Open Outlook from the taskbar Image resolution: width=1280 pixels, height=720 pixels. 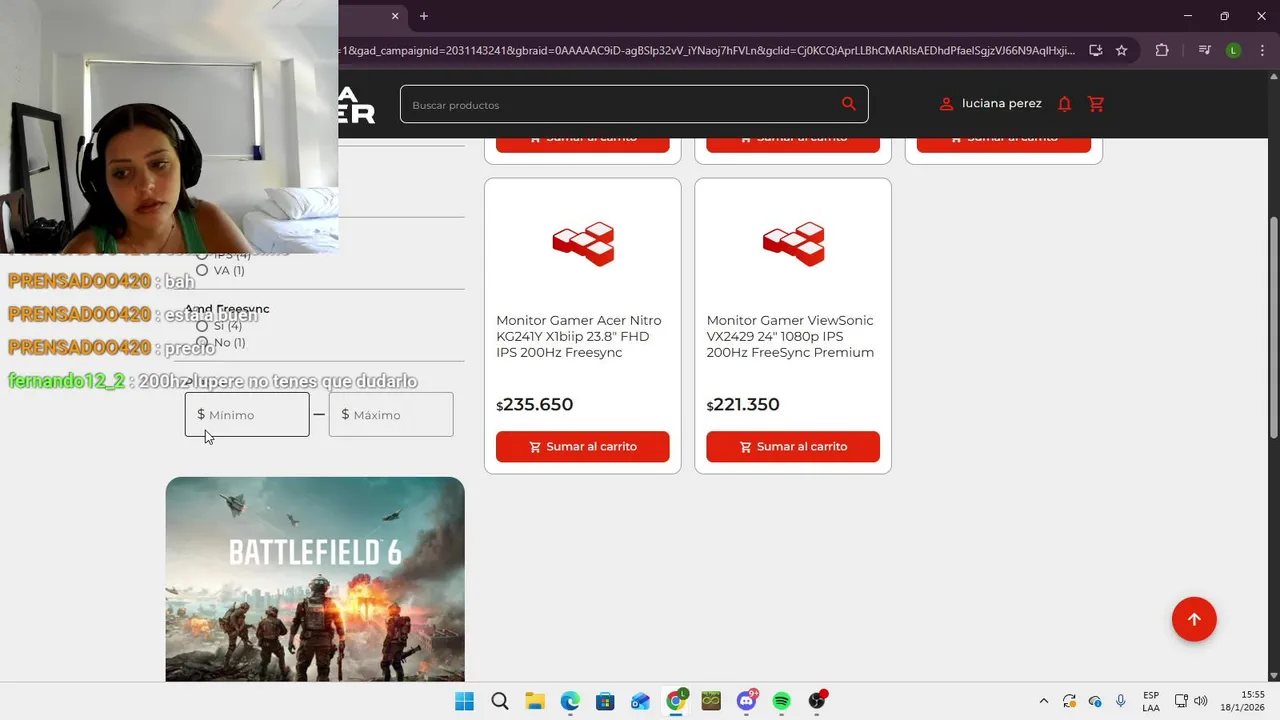coord(640,701)
